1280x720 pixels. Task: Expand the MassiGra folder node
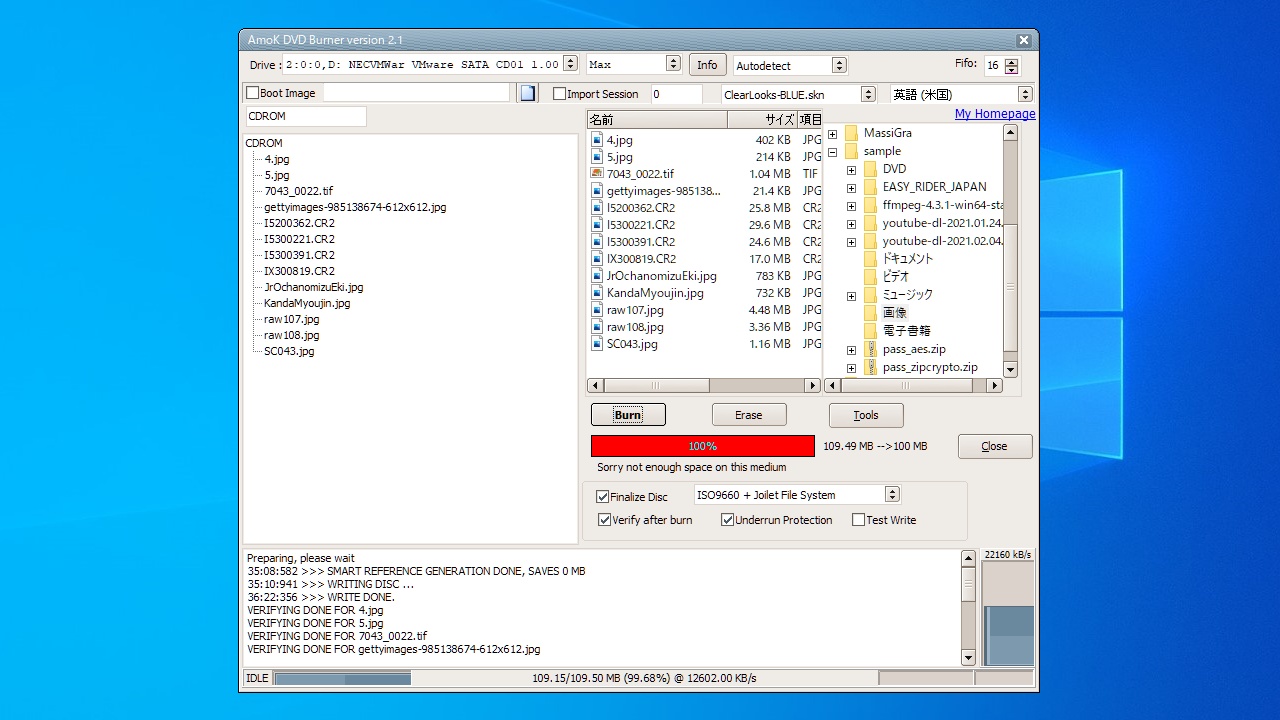[832, 134]
